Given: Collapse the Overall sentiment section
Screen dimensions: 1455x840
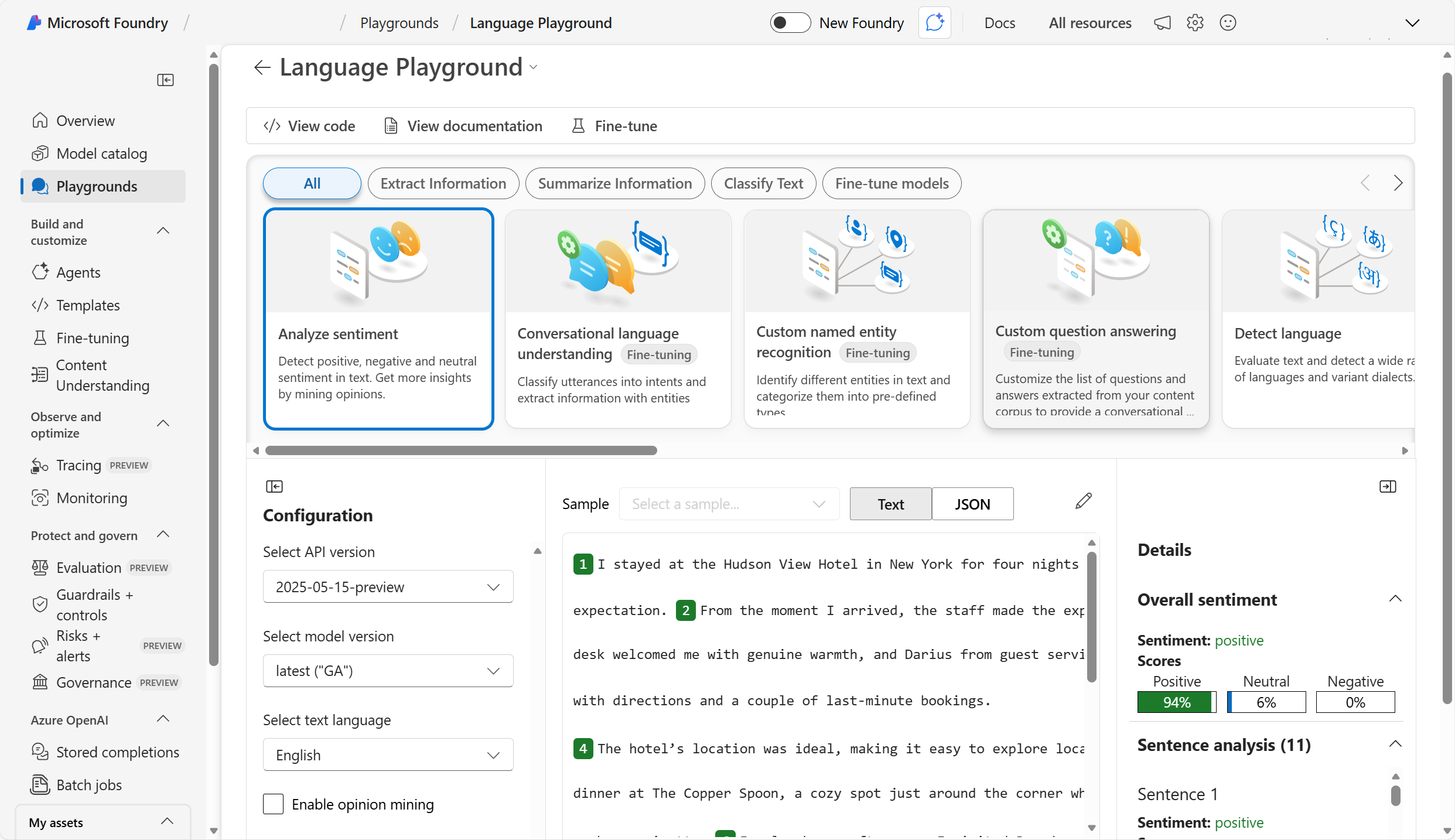Looking at the screenshot, I should (x=1395, y=599).
